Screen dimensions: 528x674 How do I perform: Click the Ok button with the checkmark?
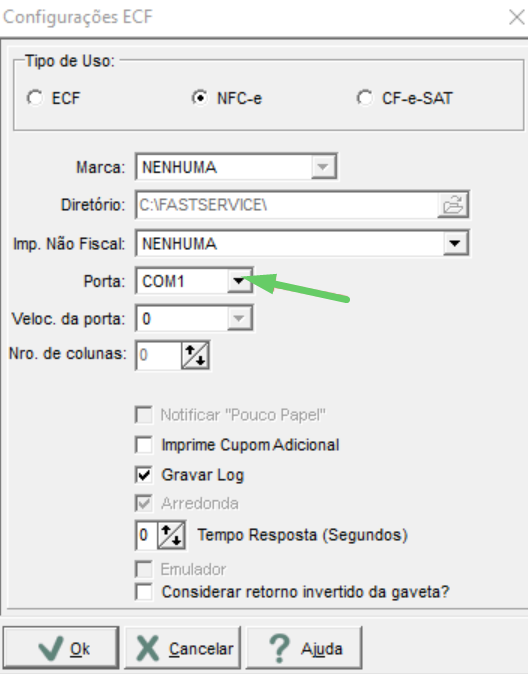(61, 648)
